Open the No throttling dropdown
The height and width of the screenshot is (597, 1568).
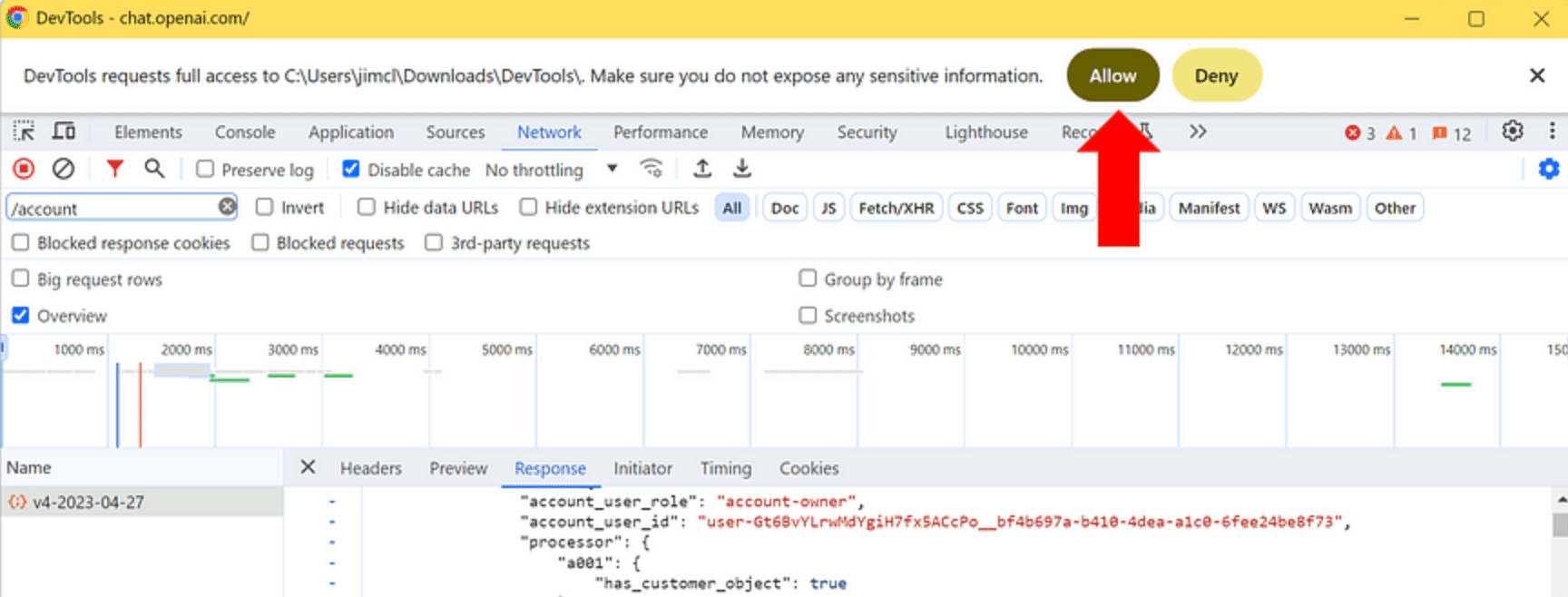(x=551, y=170)
